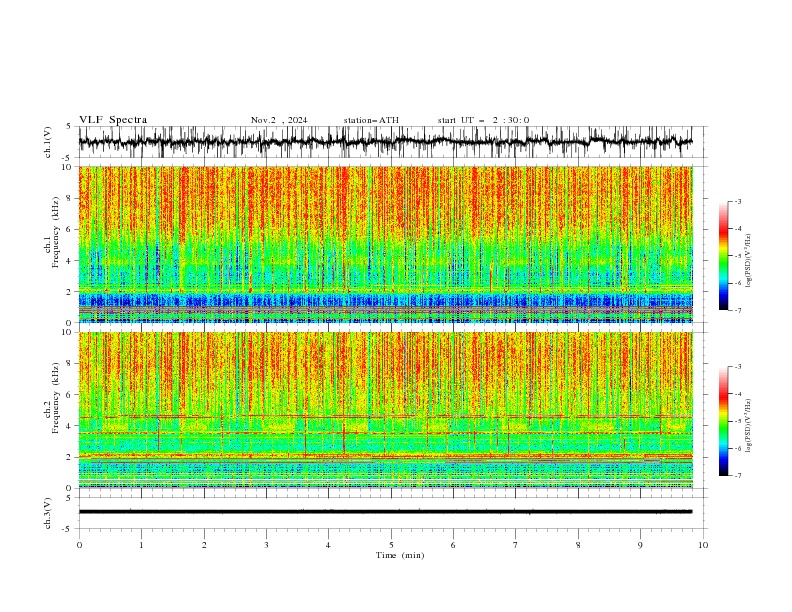This screenshot has height=612, width=792.
Task: Click the "ch.1(V)" axis label
Action: pyautogui.click(x=48, y=142)
